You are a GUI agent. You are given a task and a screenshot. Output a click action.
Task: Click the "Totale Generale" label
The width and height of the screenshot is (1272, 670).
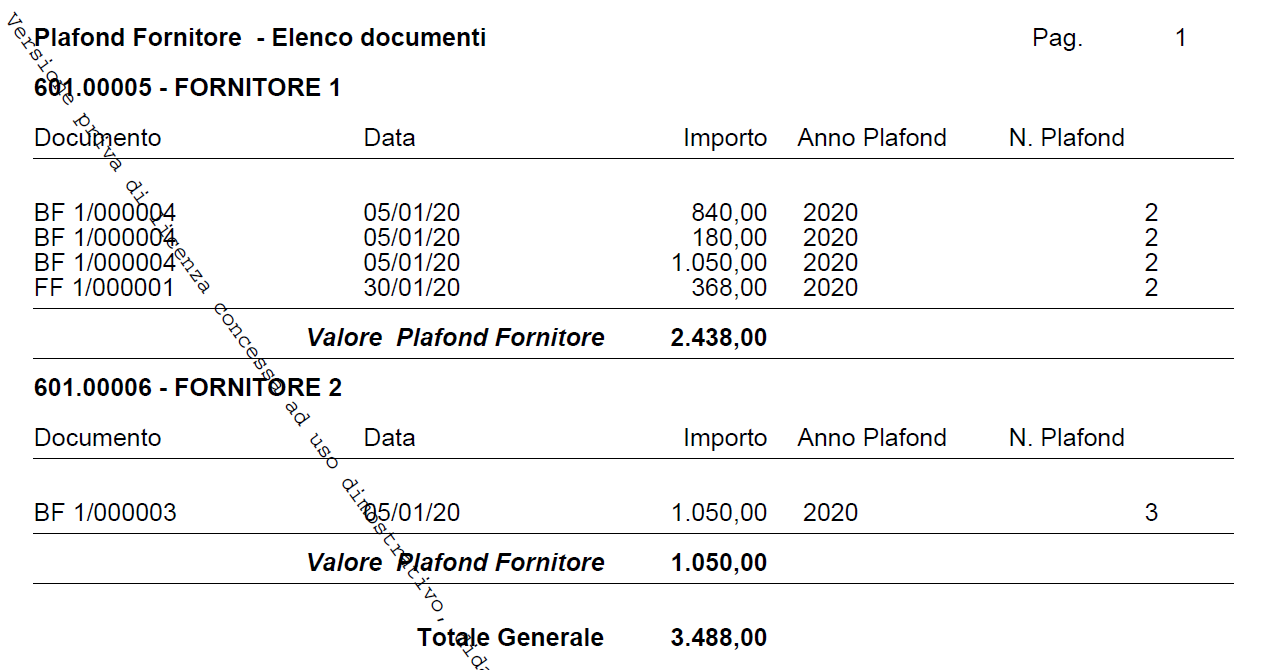[x=510, y=638]
